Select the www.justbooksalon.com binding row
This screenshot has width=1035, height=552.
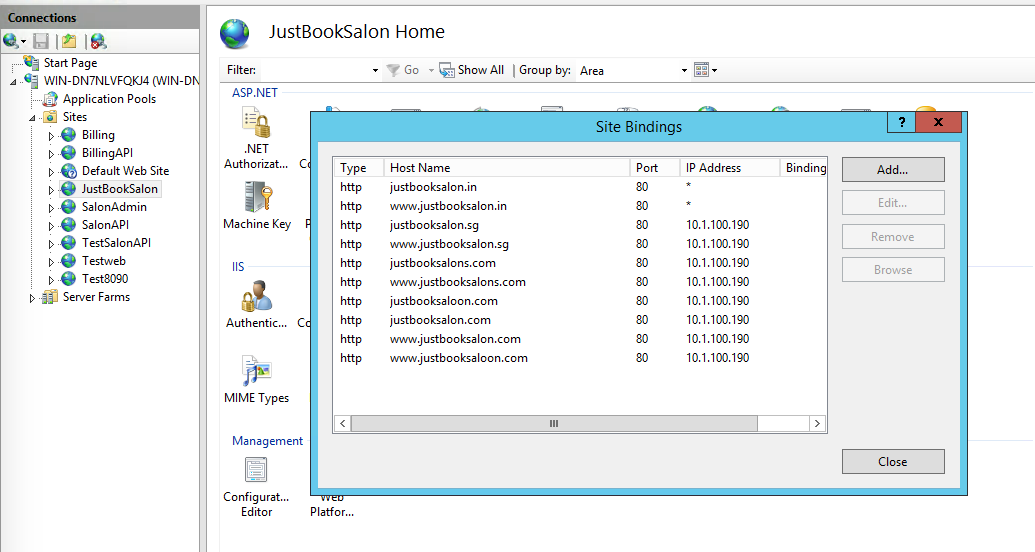(x=580, y=339)
